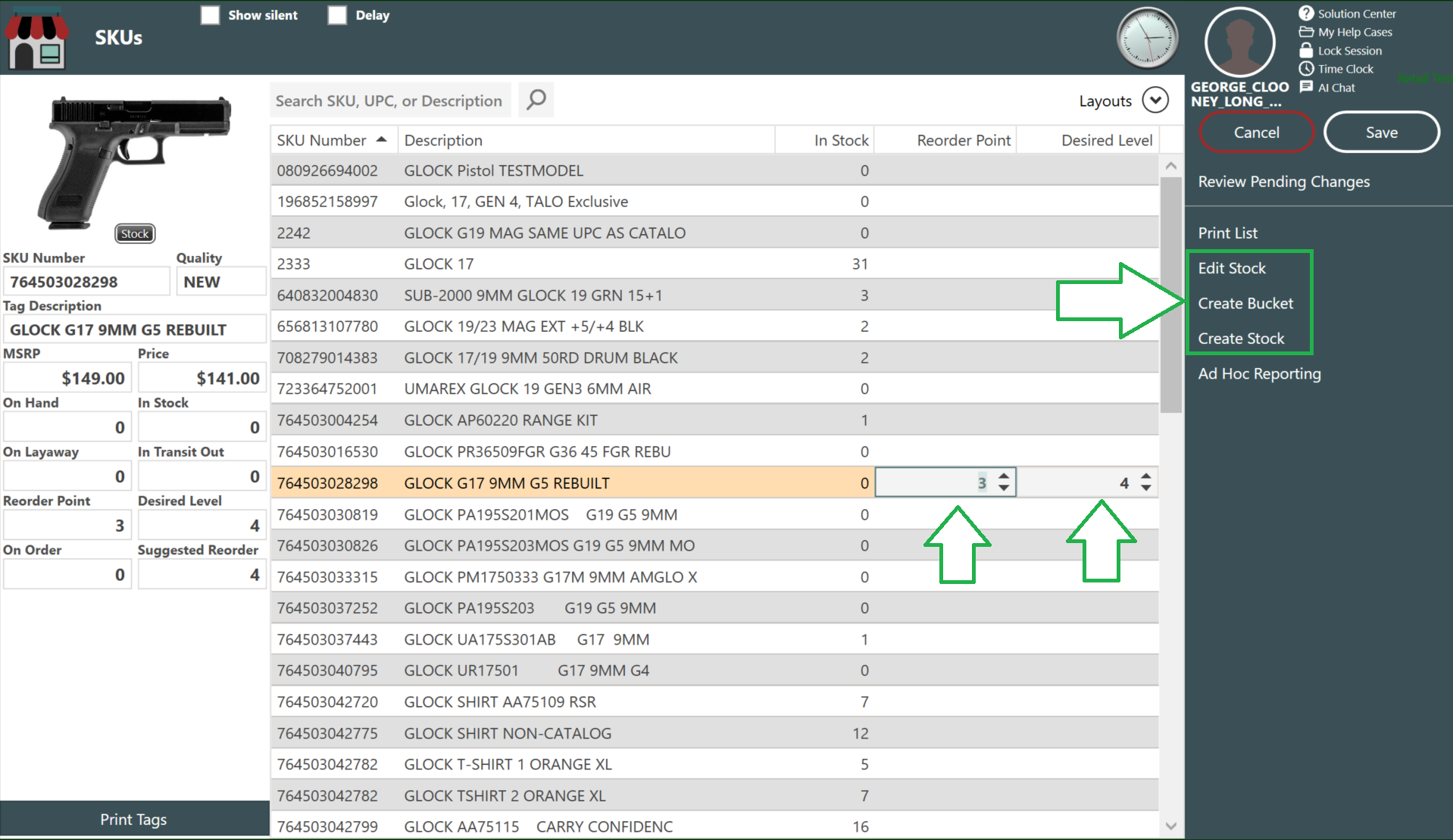Toggle the Show silent checkbox
This screenshot has height=840, width=1453.
[x=210, y=15]
